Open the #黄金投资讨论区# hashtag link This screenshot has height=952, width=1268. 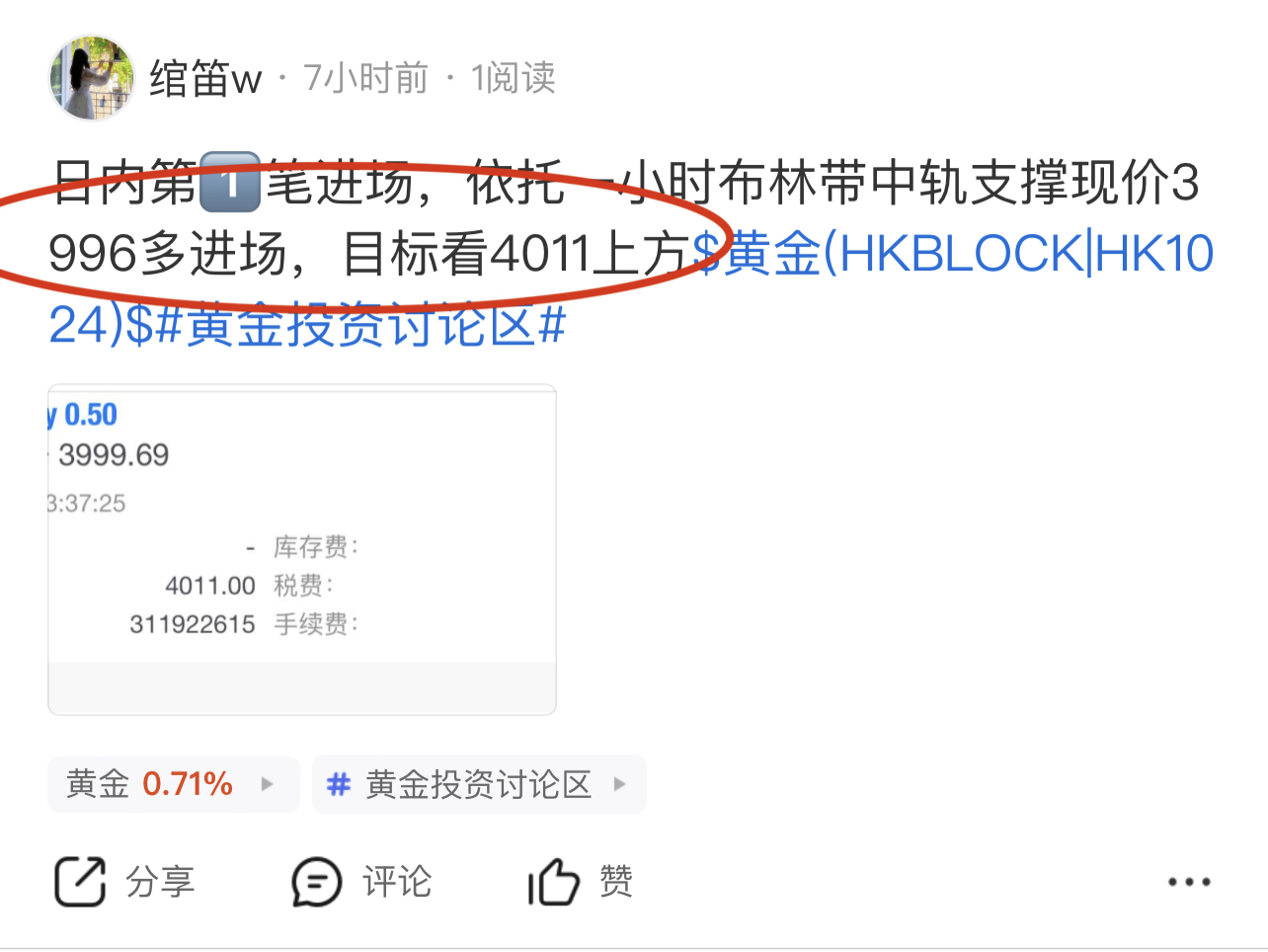[359, 325]
